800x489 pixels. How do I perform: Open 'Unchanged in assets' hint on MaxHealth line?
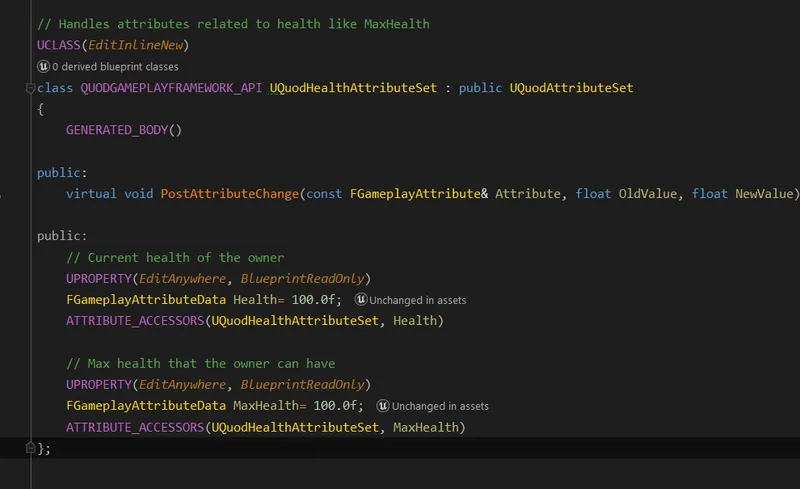coord(440,406)
